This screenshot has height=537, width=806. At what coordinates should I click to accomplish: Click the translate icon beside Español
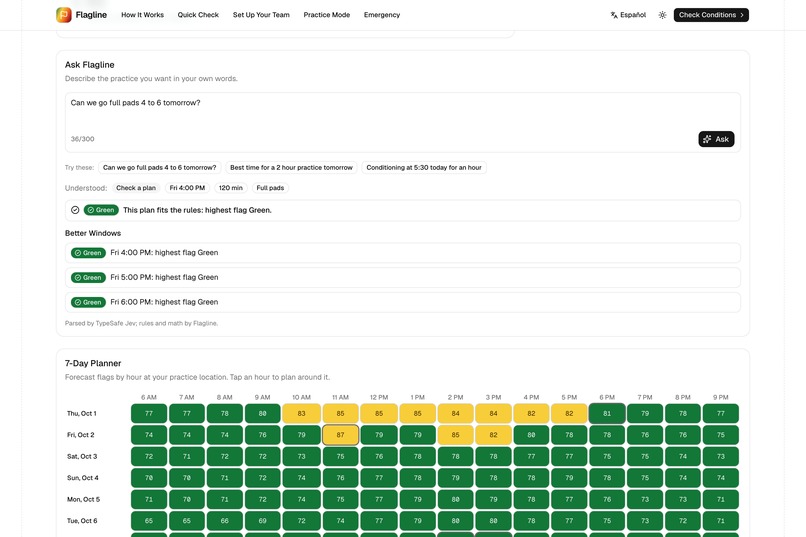point(614,15)
